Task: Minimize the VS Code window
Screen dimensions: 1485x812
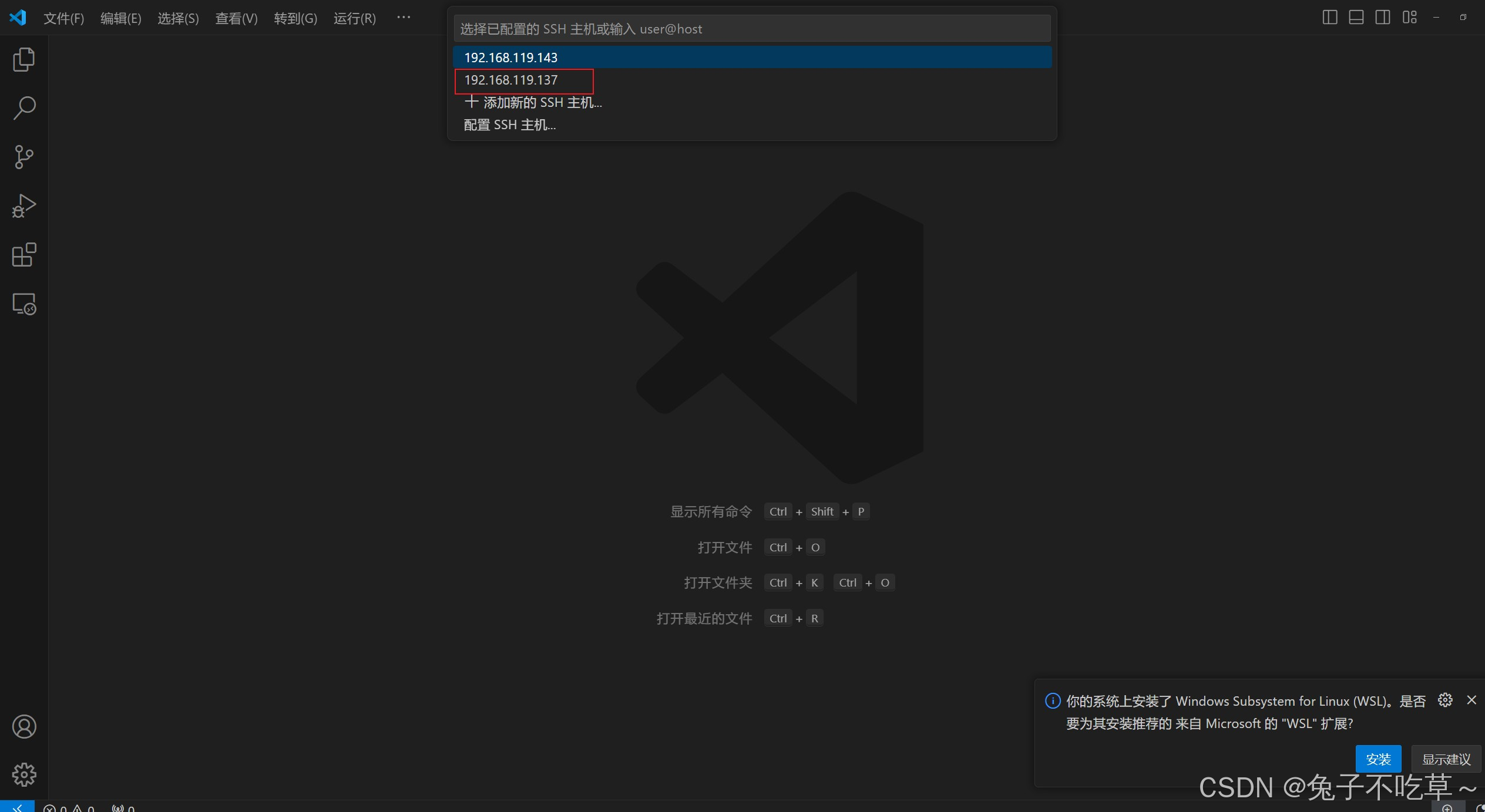Action: [1436, 18]
